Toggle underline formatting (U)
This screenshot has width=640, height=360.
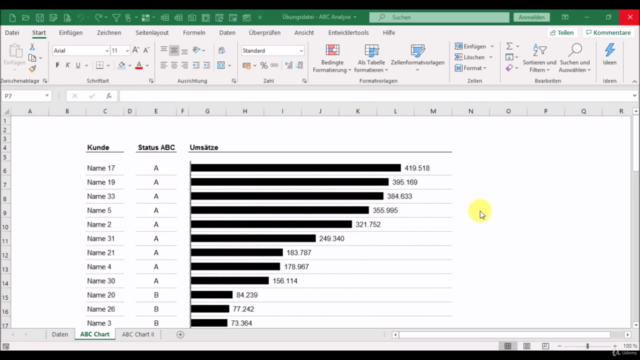[x=78, y=65]
